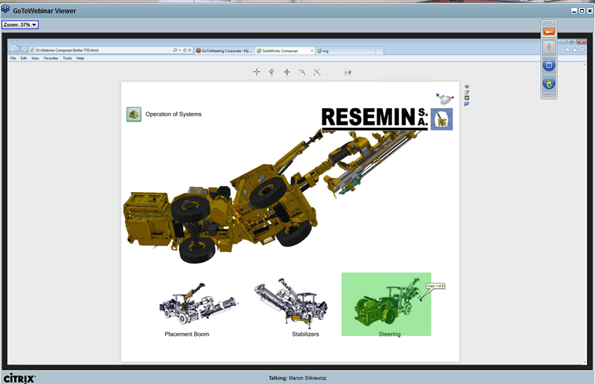The height and width of the screenshot is (384, 595).
Task: Select the zoom-fit tool icon in toolbar
Action: click(317, 72)
